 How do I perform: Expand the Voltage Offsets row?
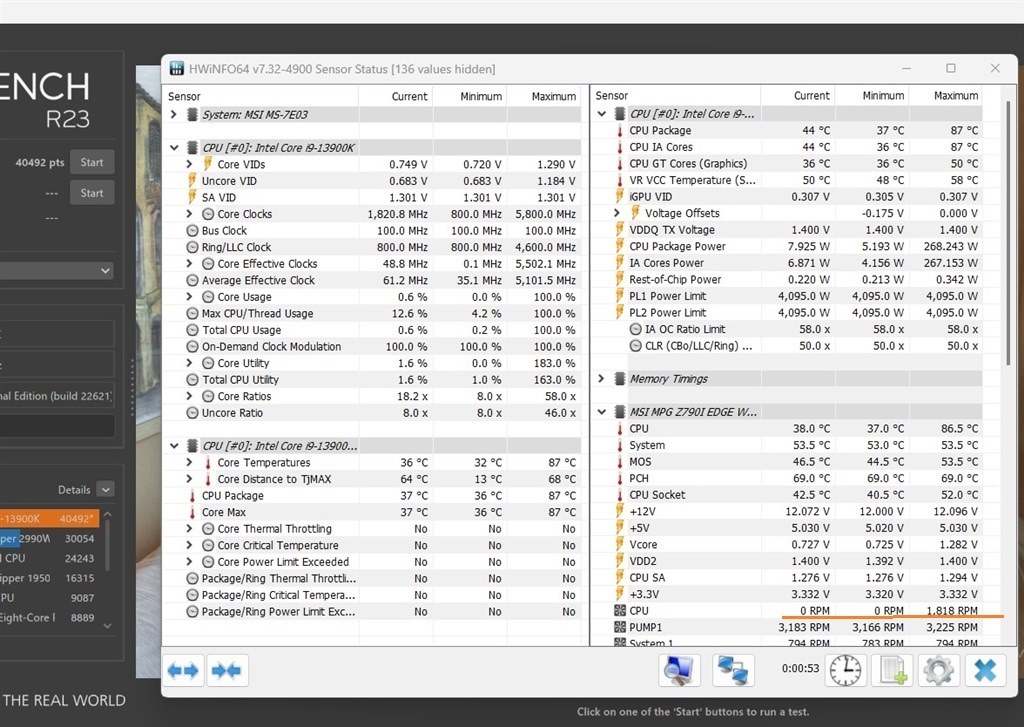click(x=617, y=213)
